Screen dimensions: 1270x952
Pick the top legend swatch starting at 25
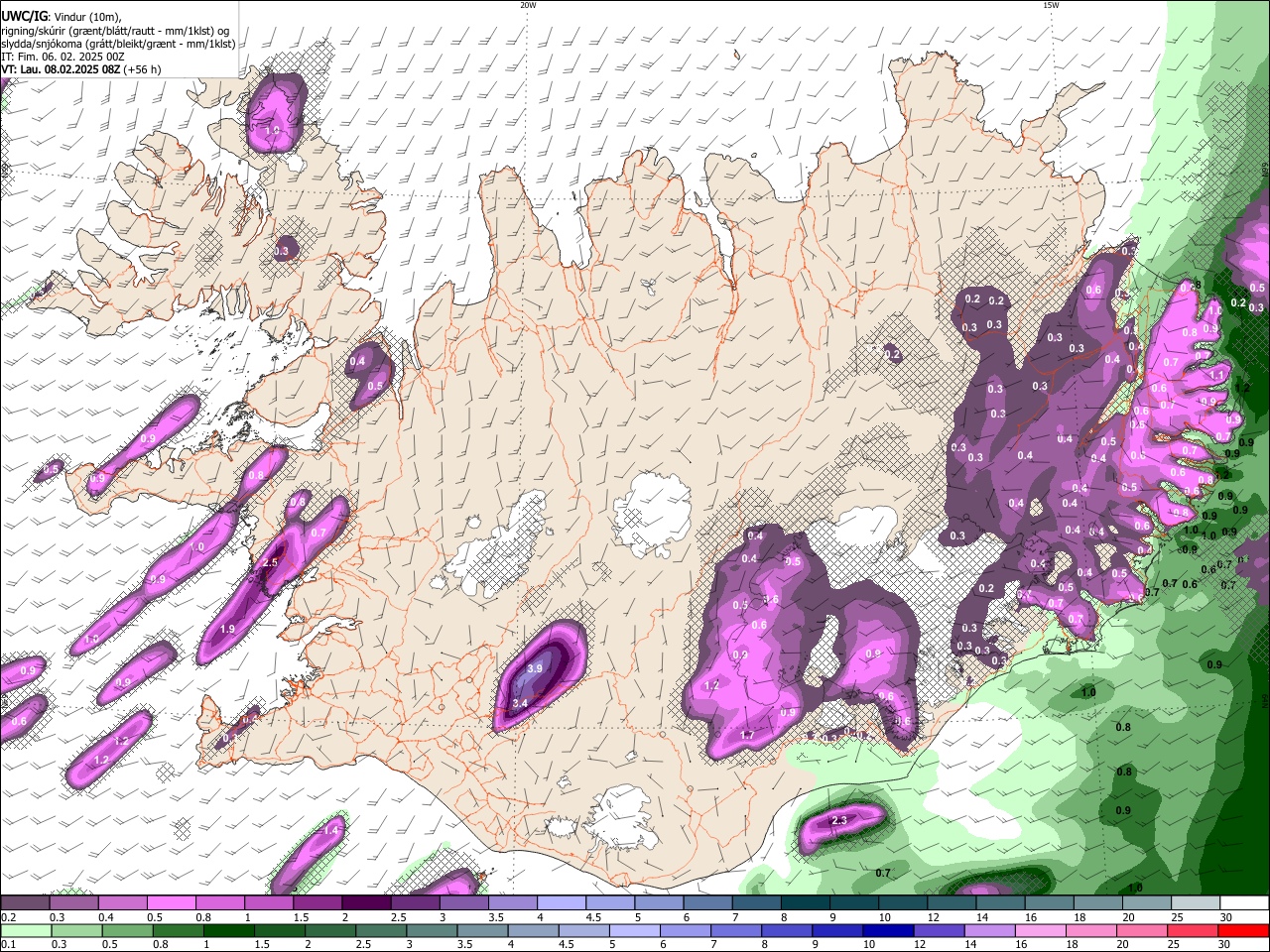pos(1197,903)
